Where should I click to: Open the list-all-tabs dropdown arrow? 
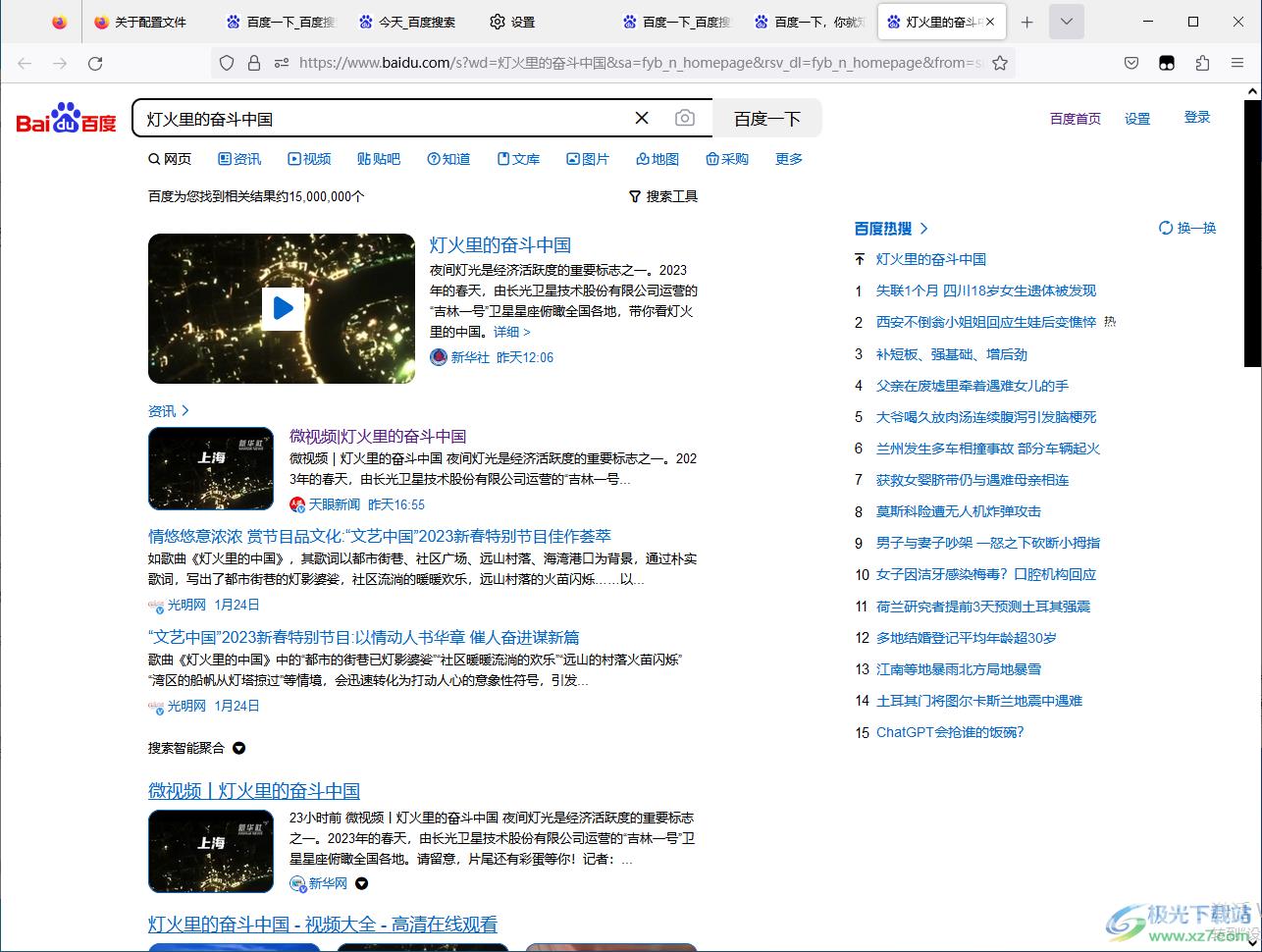coord(1067,22)
